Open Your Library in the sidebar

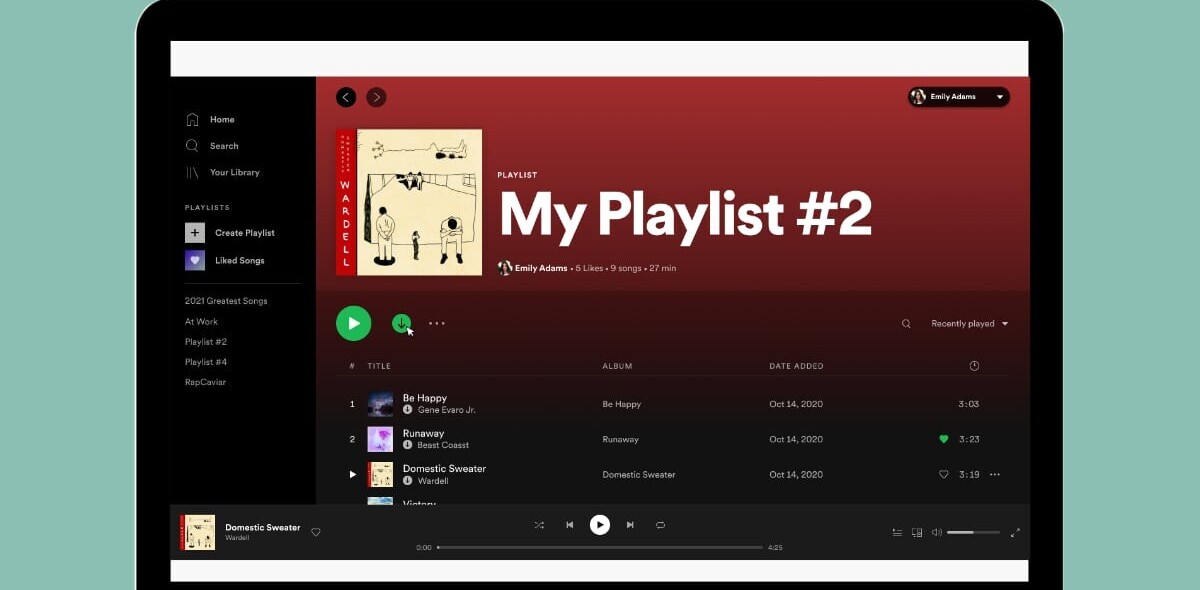click(x=234, y=173)
